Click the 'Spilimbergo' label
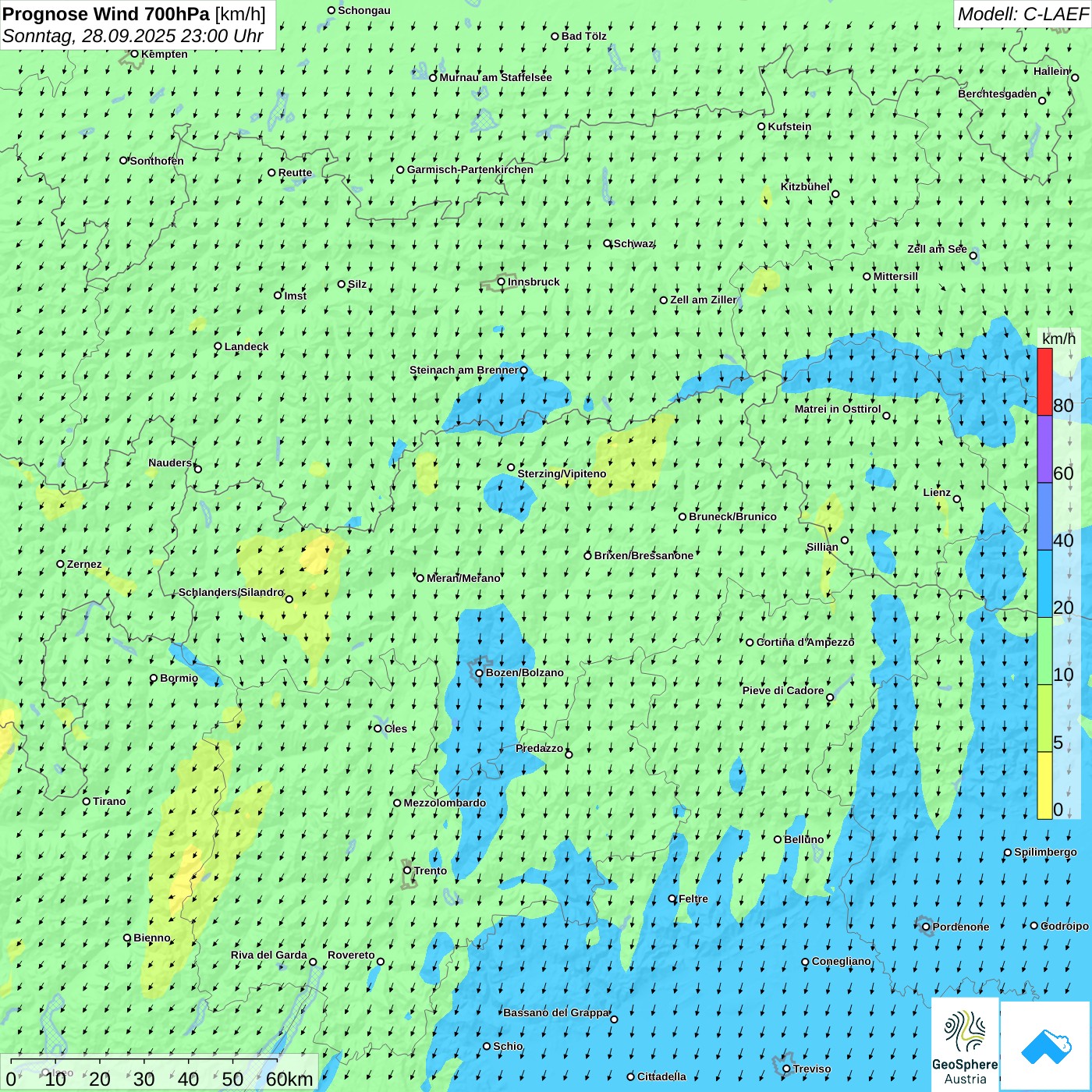 point(1045,852)
